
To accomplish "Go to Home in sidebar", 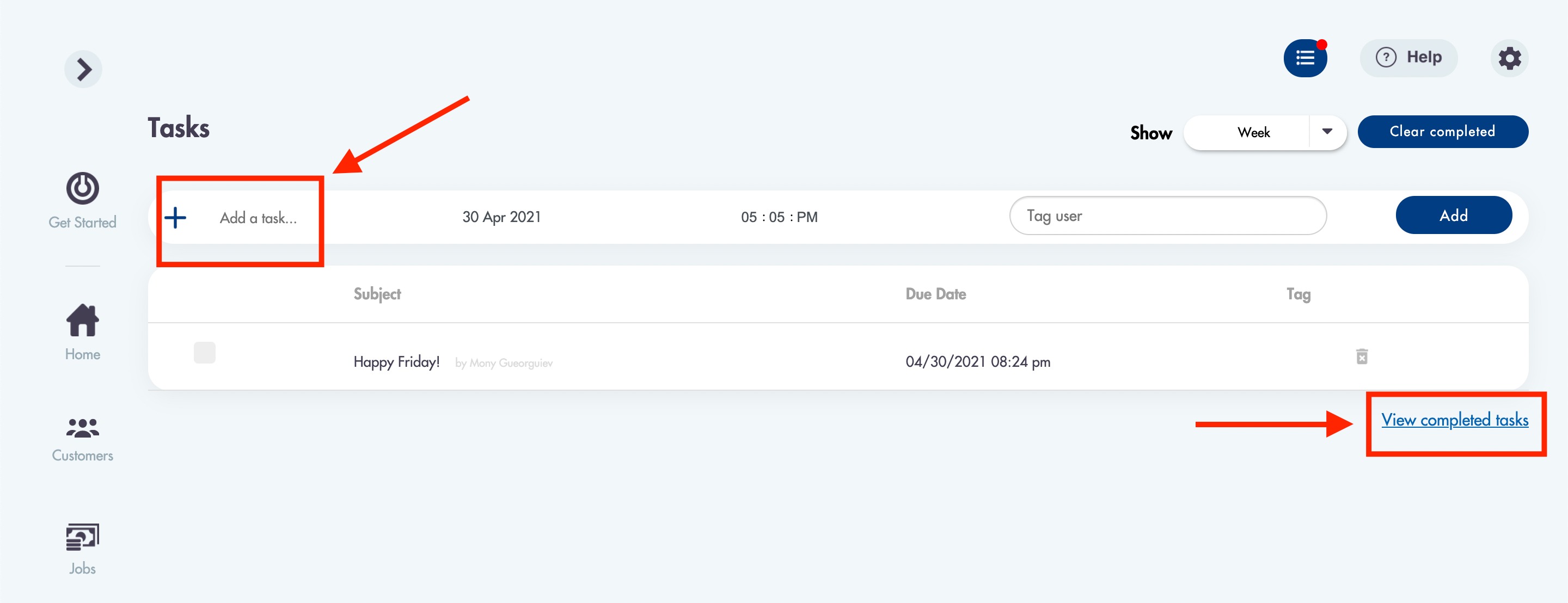I will coord(82,332).
